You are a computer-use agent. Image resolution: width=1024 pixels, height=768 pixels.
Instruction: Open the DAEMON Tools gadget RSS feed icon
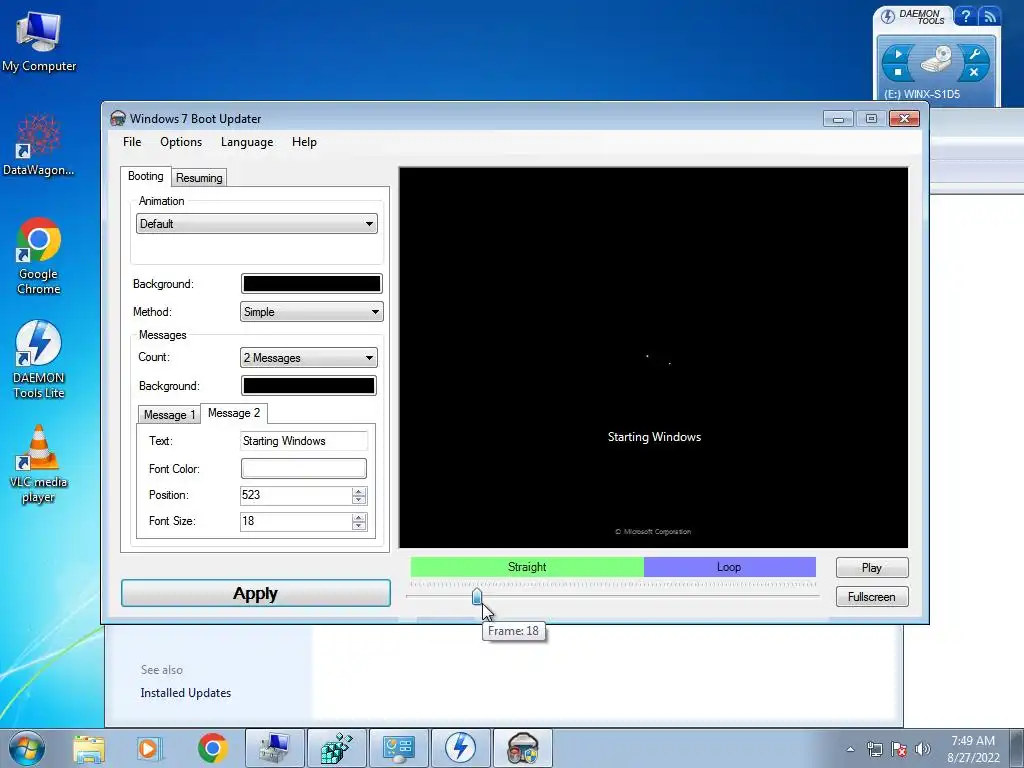coord(990,16)
